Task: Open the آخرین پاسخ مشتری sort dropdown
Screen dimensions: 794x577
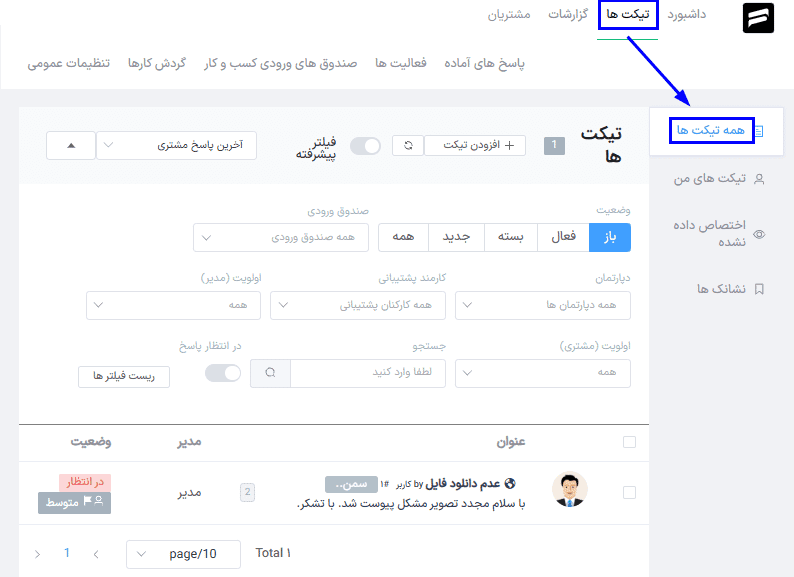Action: (x=176, y=145)
